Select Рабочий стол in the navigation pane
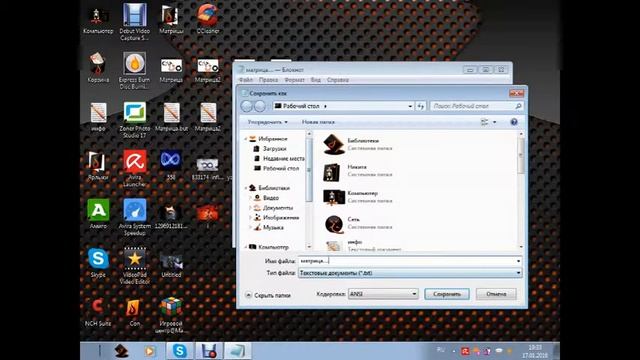Viewport: 640px width, 360px height. click(x=277, y=168)
